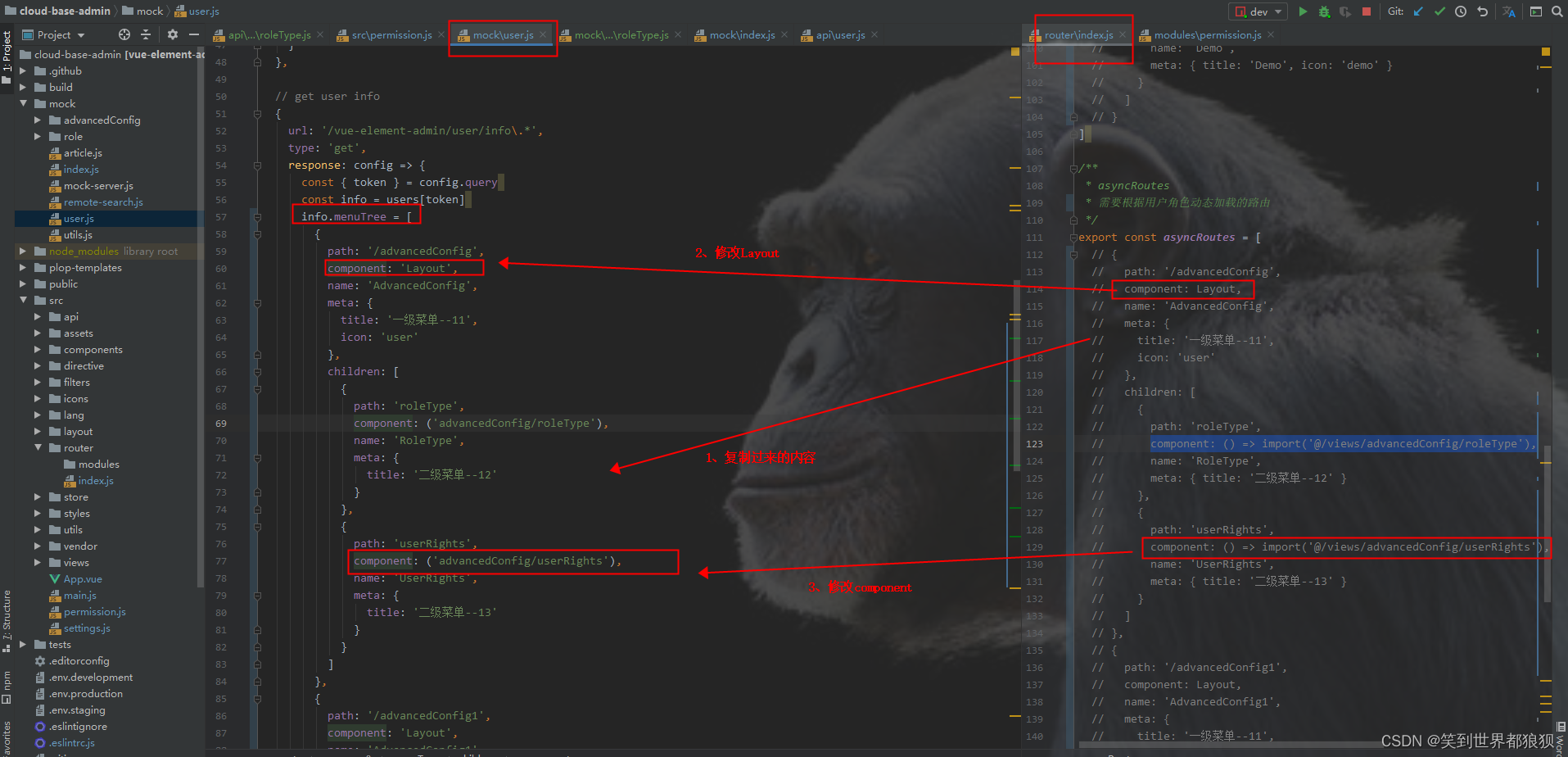Open Project panel settings gear
Screen dimensions: 1568x757
172,34
